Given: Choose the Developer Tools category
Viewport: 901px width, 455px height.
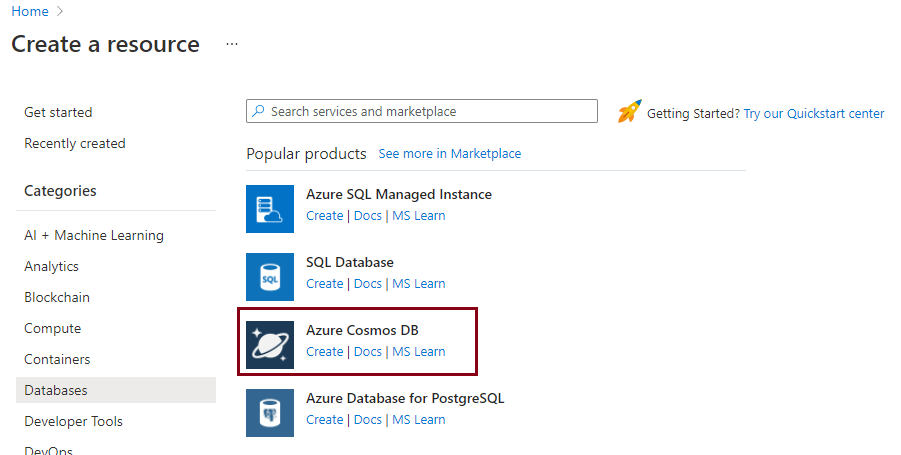Looking at the screenshot, I should pyautogui.click(x=74, y=422).
